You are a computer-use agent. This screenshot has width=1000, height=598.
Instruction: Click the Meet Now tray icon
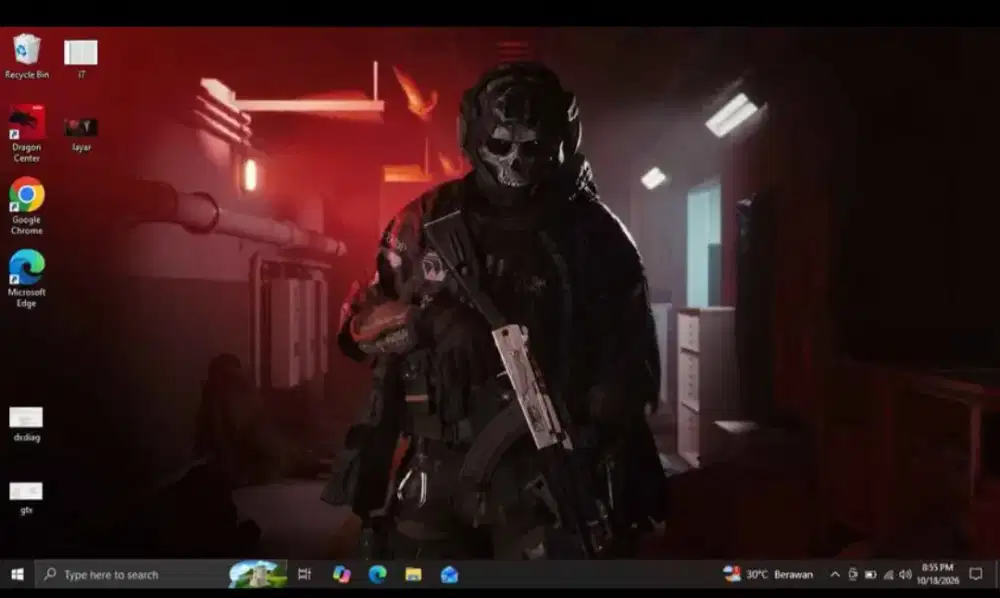tap(853, 574)
